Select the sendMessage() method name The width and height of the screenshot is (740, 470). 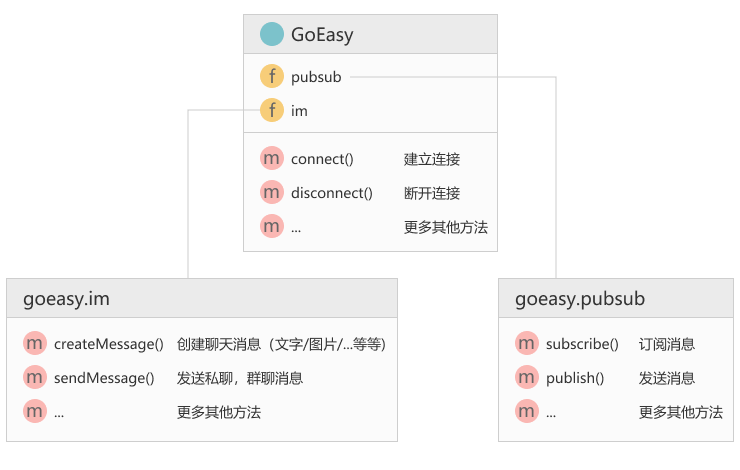click(x=104, y=378)
